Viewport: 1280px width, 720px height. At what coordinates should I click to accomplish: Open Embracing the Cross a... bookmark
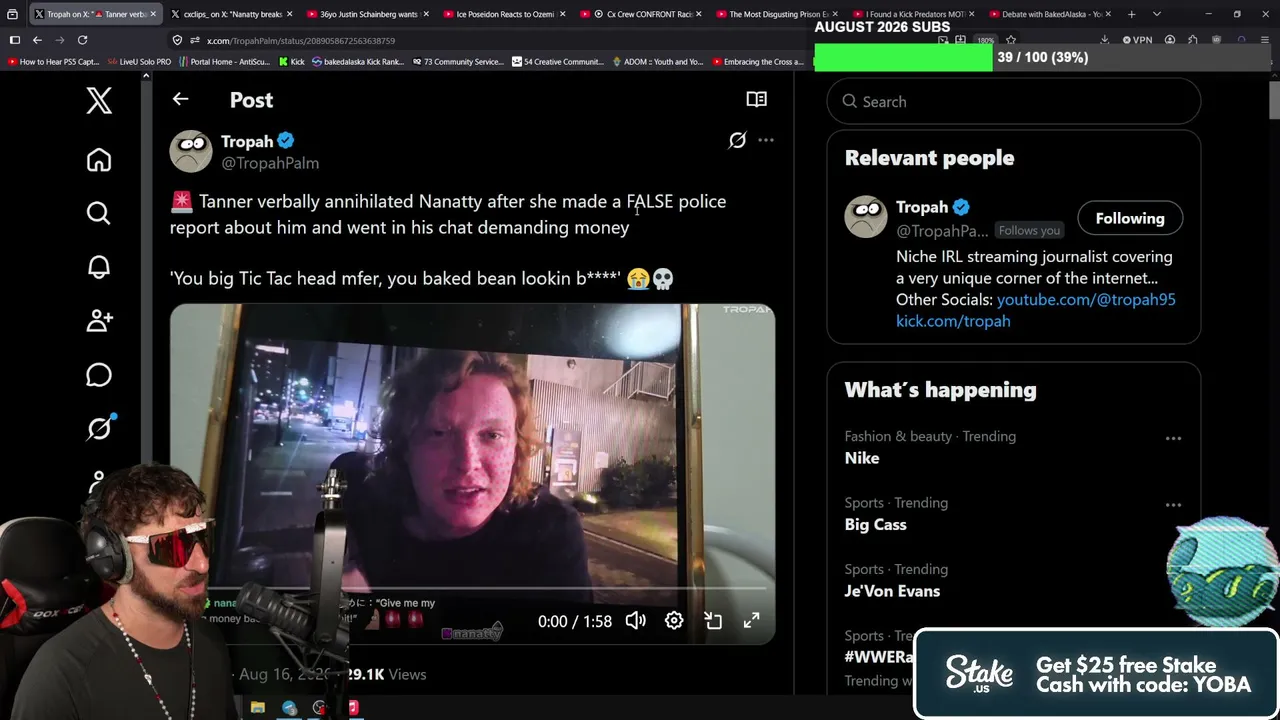(x=757, y=62)
